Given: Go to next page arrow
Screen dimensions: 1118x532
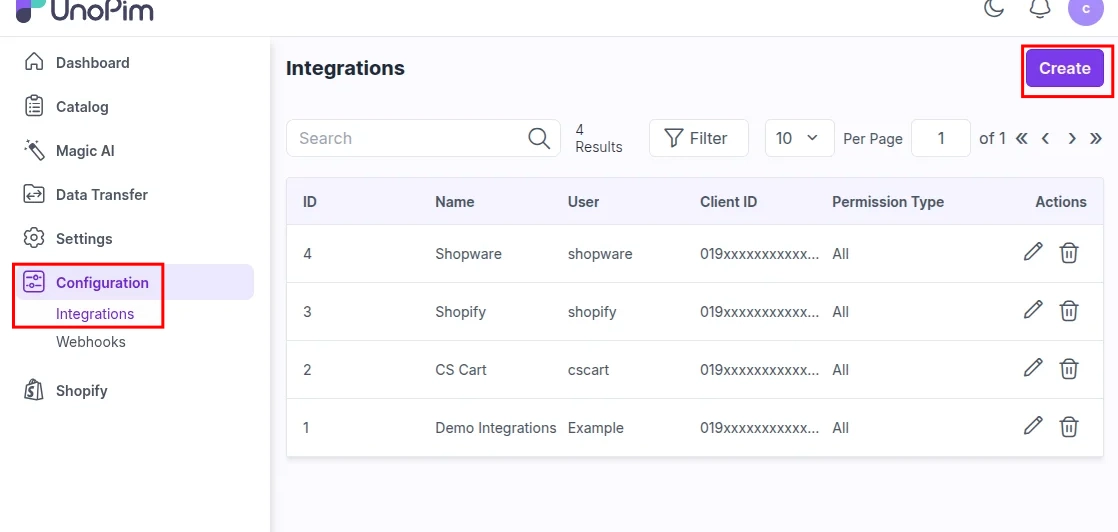Looking at the screenshot, I should point(1072,138).
